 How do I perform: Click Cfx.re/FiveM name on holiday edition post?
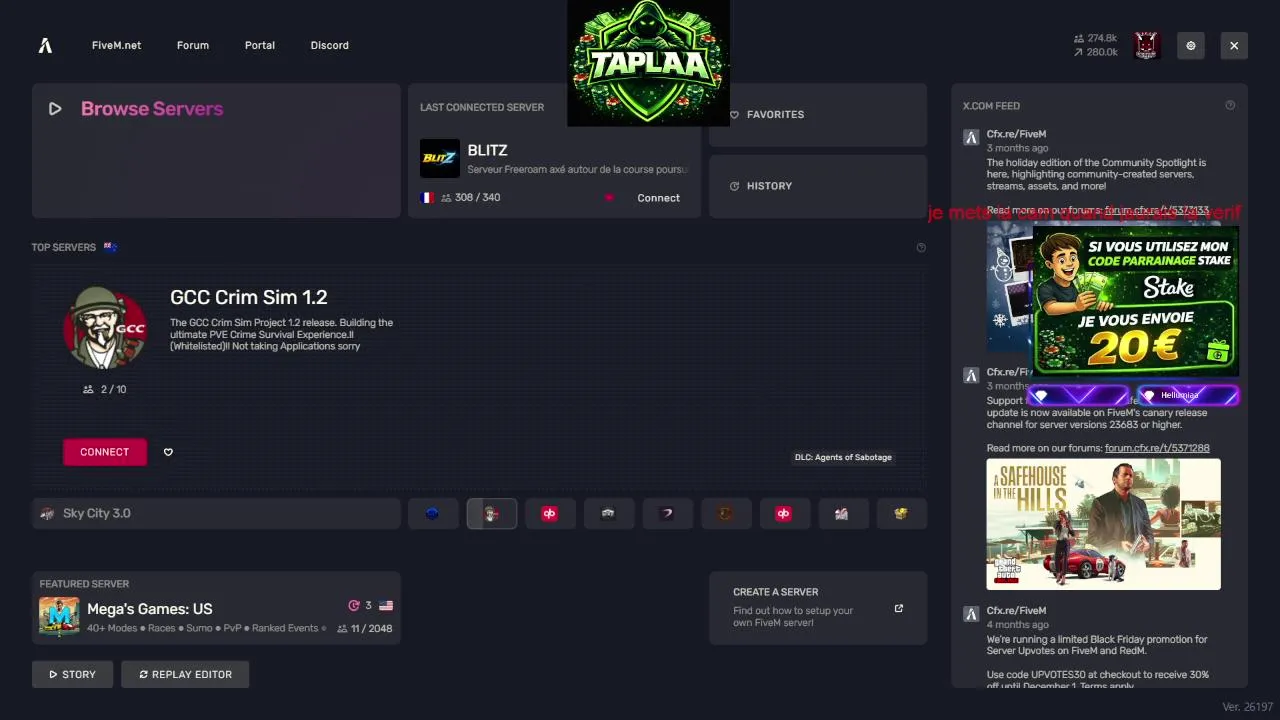1016,134
